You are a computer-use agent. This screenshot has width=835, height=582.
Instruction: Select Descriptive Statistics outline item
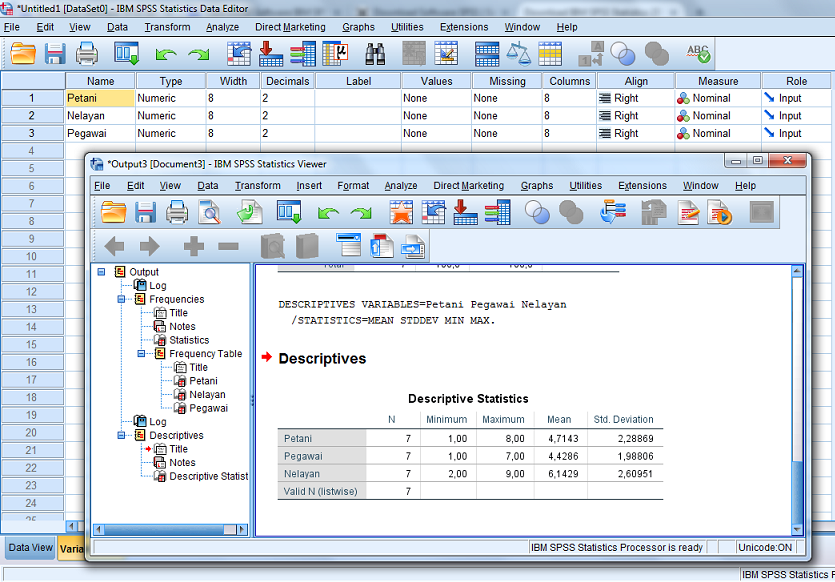(x=208, y=476)
